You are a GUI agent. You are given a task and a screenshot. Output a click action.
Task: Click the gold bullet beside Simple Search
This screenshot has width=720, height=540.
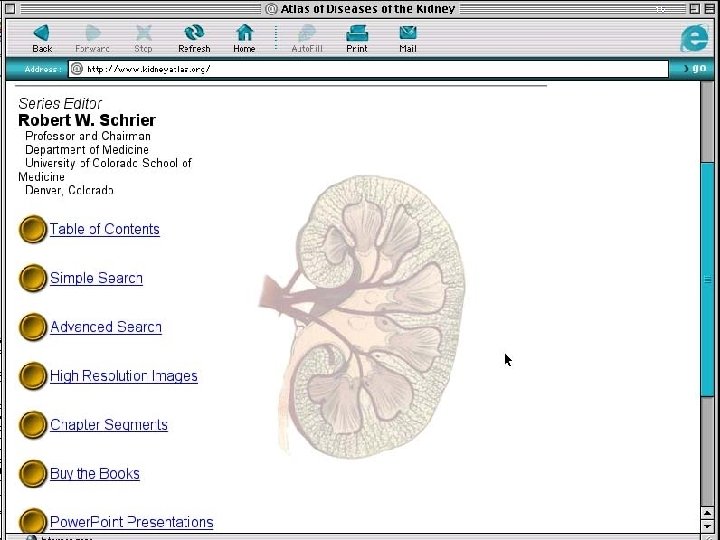click(x=33, y=278)
